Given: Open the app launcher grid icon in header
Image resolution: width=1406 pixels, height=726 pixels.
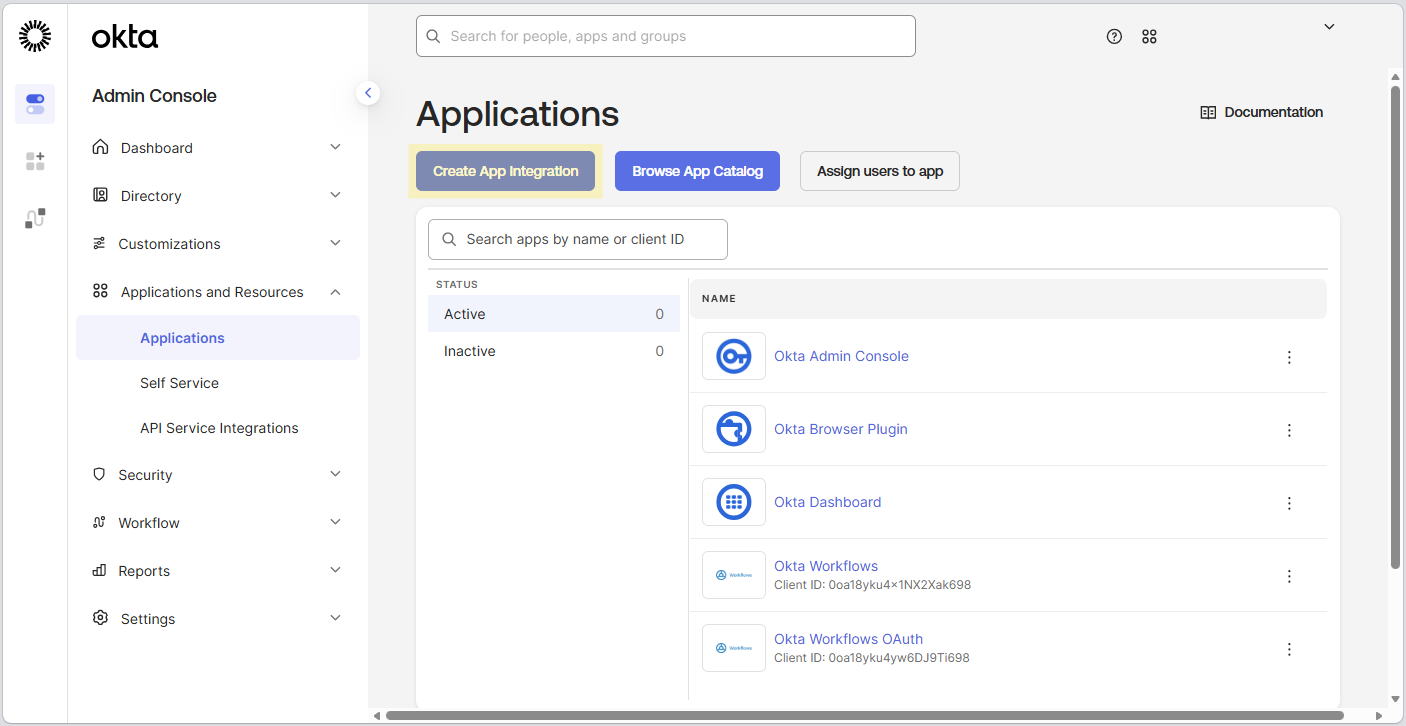Looking at the screenshot, I should coord(1149,36).
